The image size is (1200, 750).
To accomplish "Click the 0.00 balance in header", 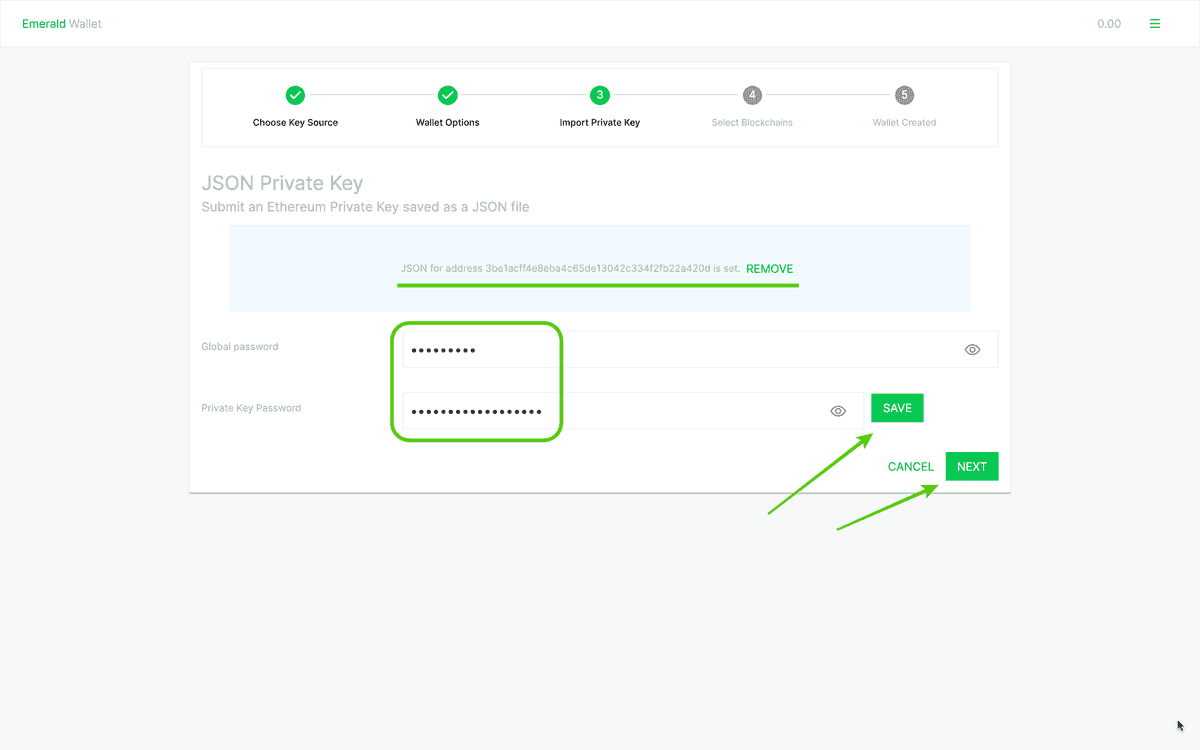I will [1108, 24].
